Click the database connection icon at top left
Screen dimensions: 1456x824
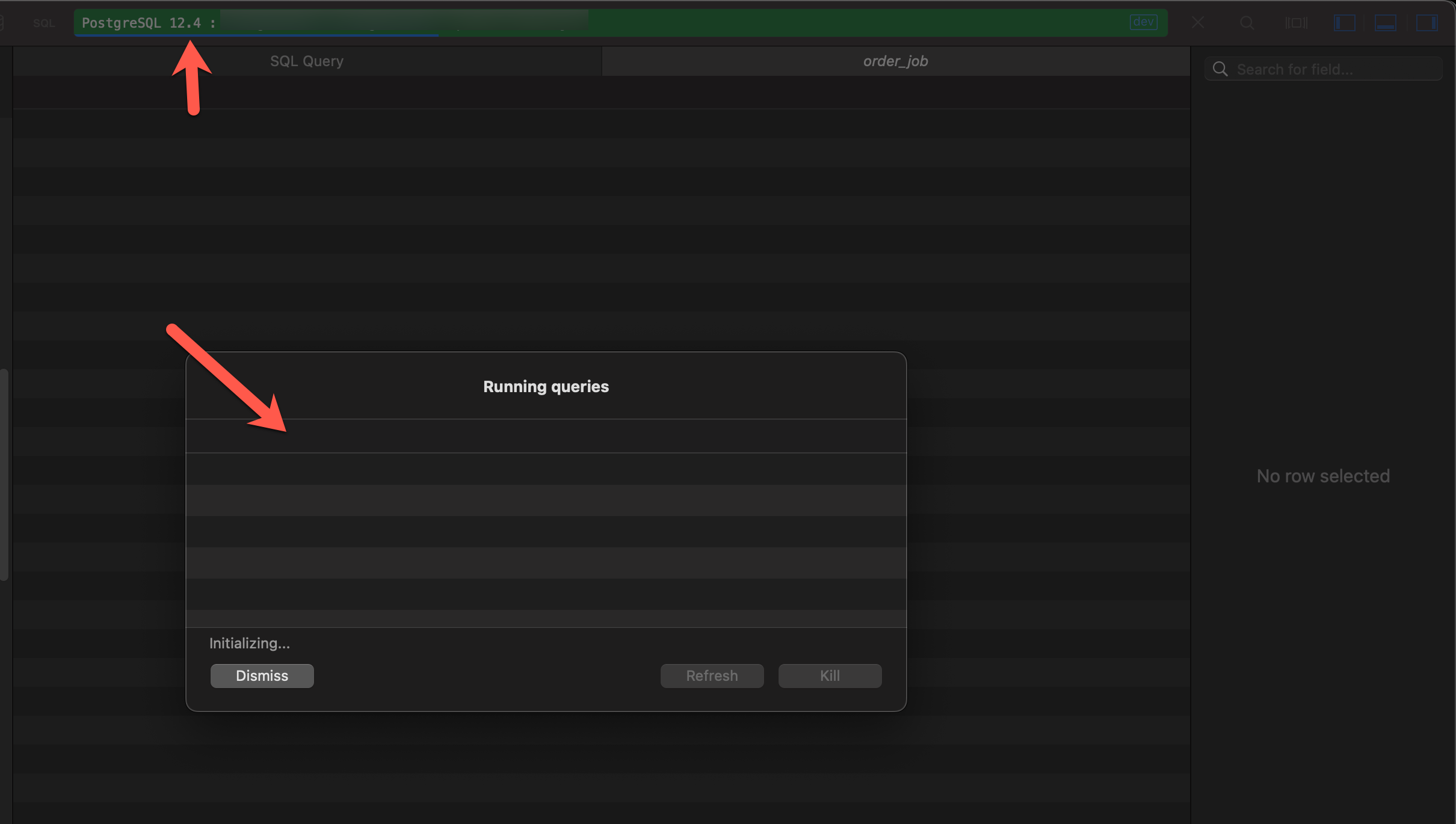[x=4, y=22]
